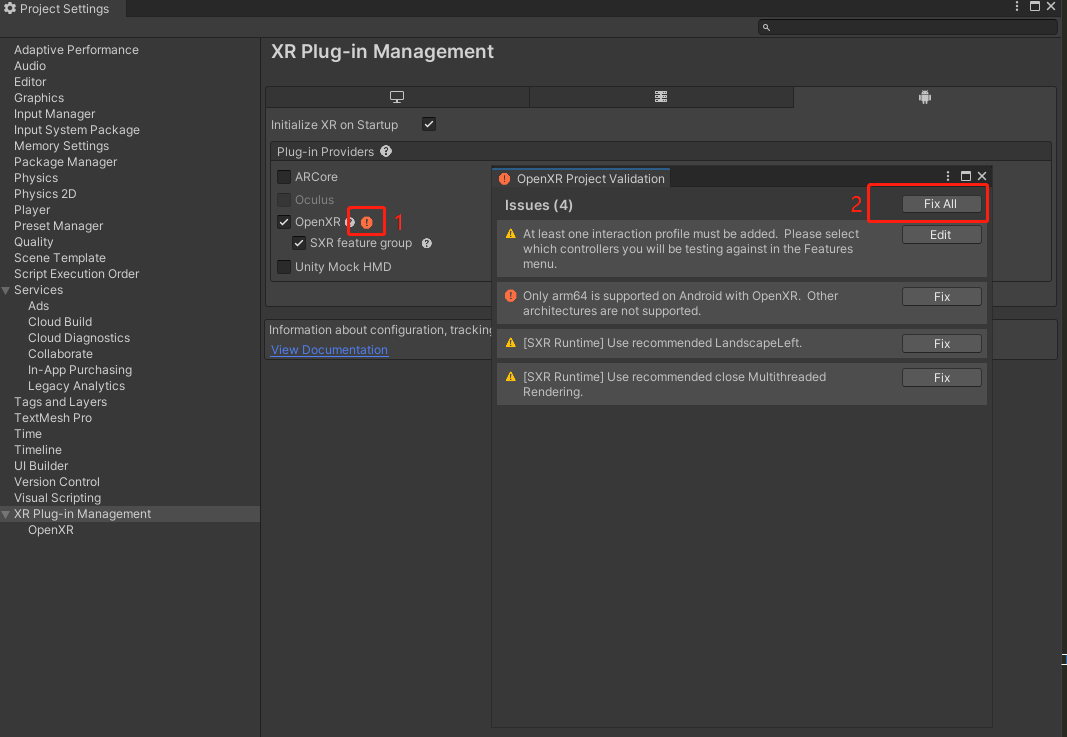Switch to the Android platform tab
The width and height of the screenshot is (1067, 737).
click(924, 97)
